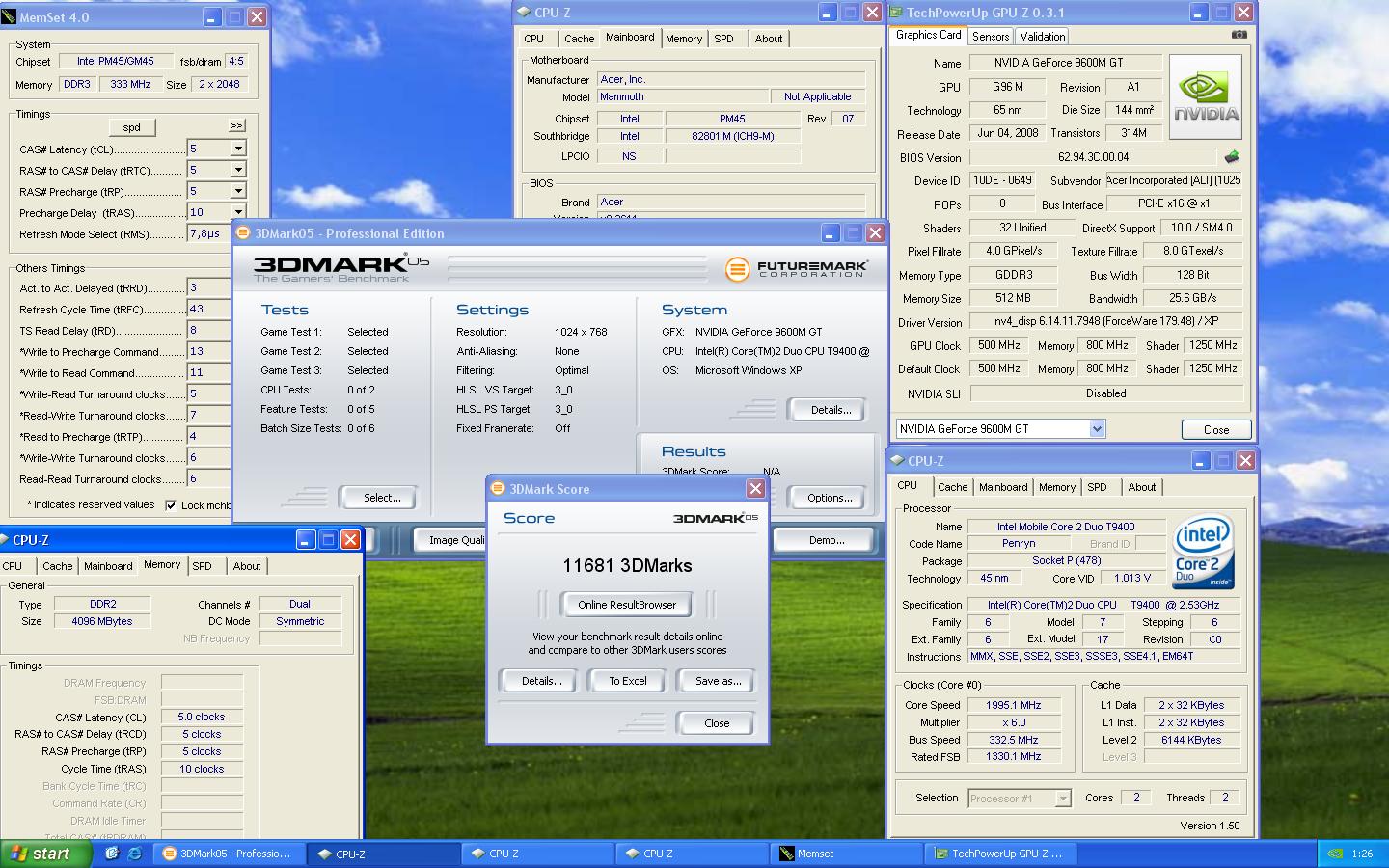
Task: Click the NVIDIA logo in GPU-Z
Action: tap(1206, 97)
